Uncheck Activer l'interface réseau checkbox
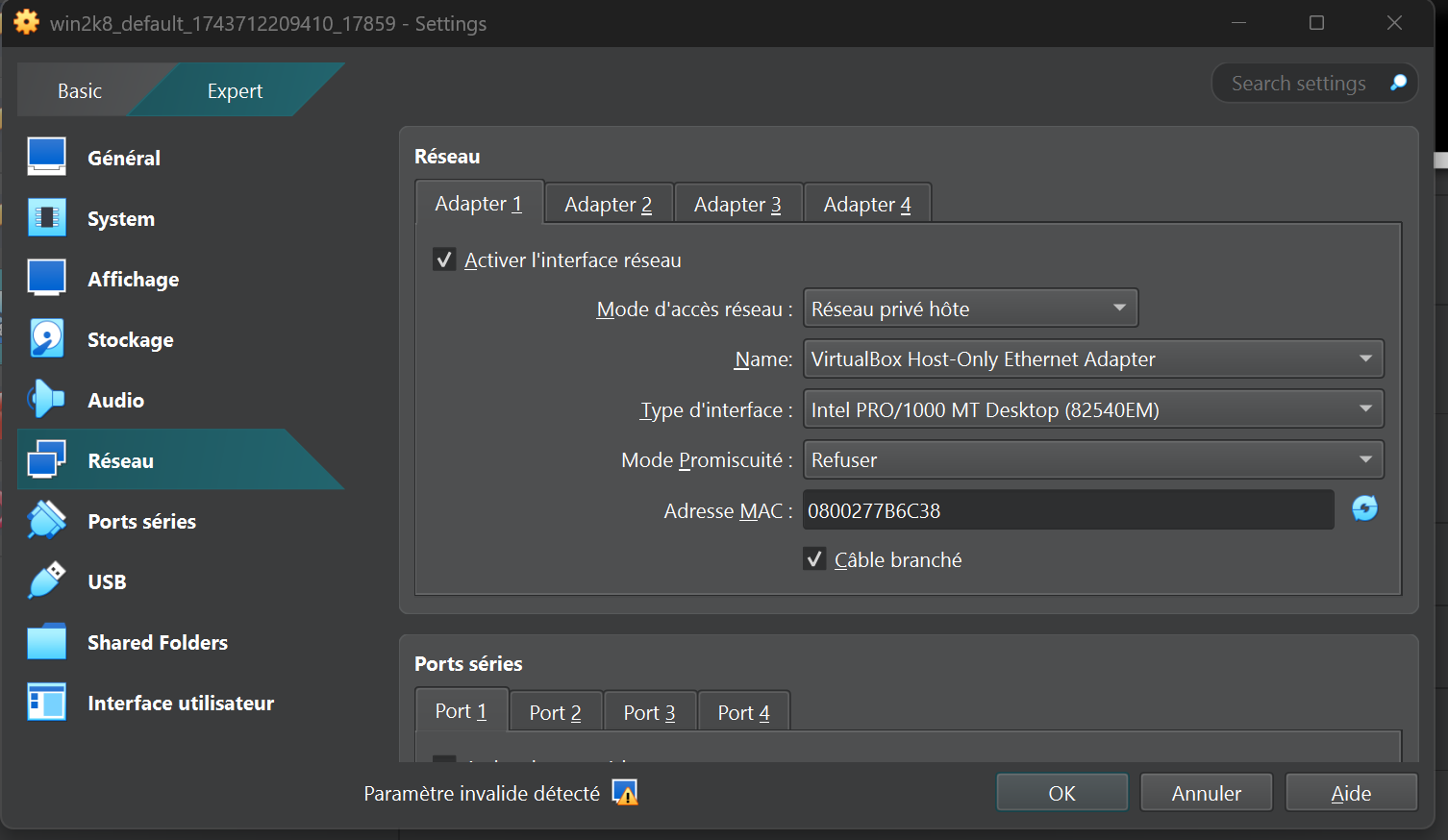The image size is (1448, 840). (444, 259)
